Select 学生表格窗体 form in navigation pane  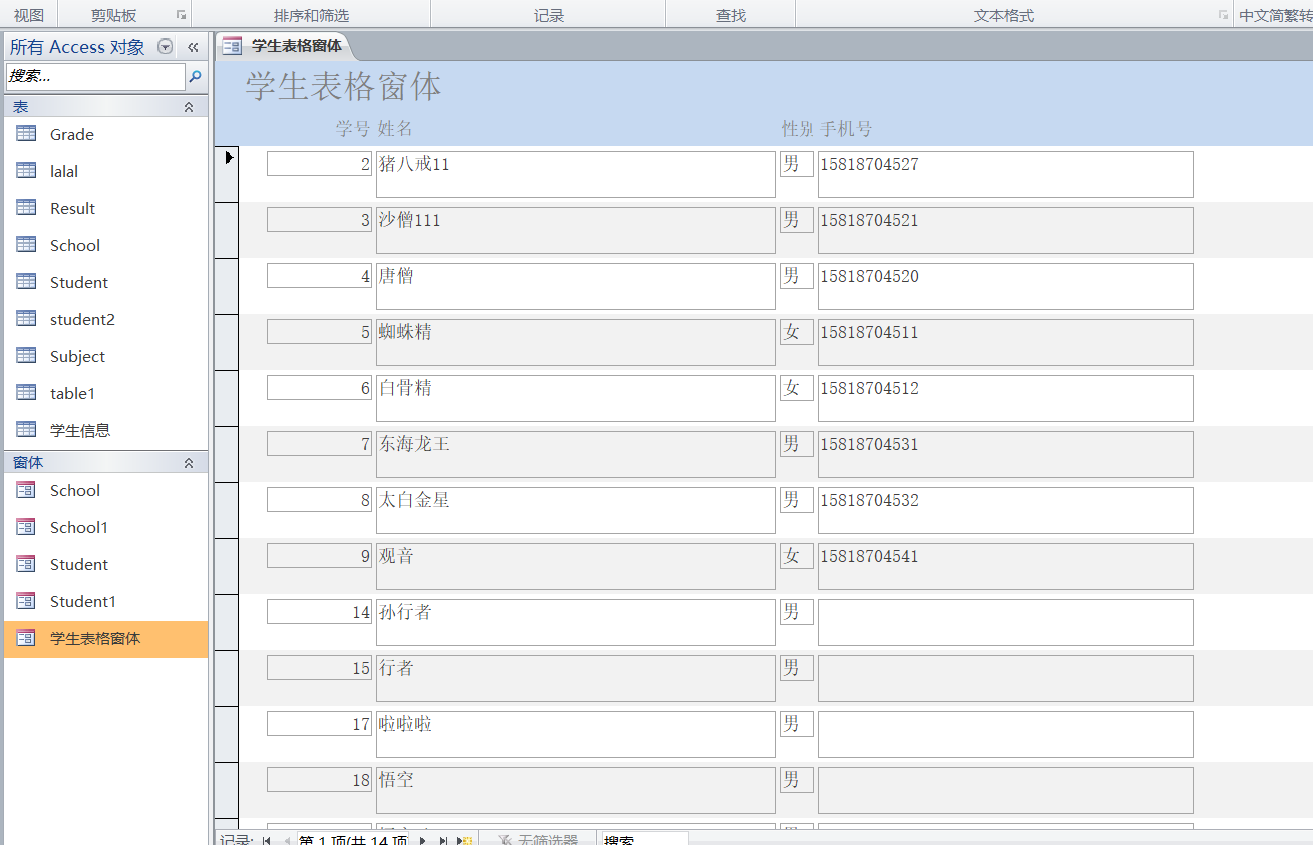95,638
